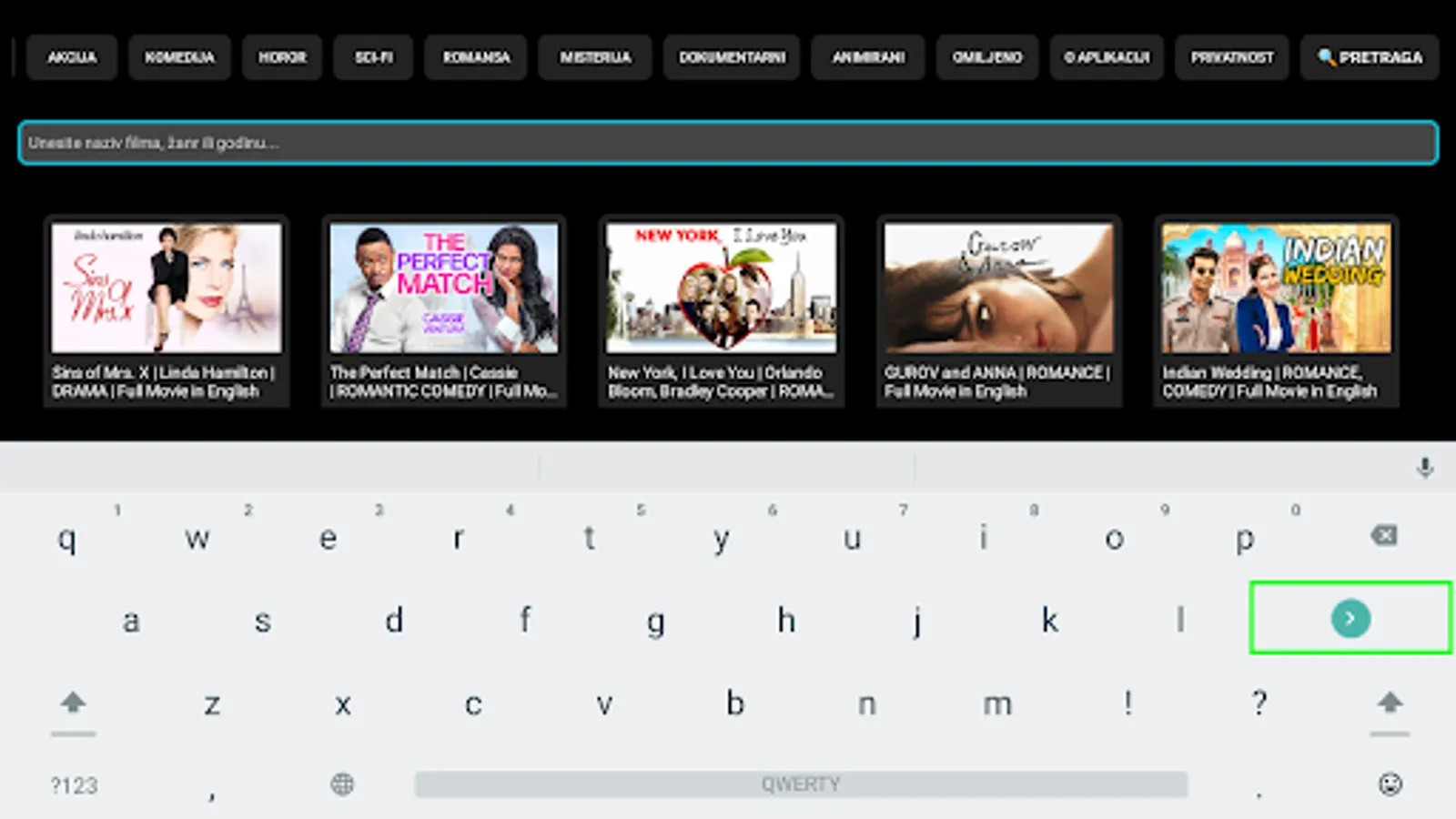Image resolution: width=1456 pixels, height=819 pixels.
Task: Tap the left shift key
Action: click(x=73, y=703)
